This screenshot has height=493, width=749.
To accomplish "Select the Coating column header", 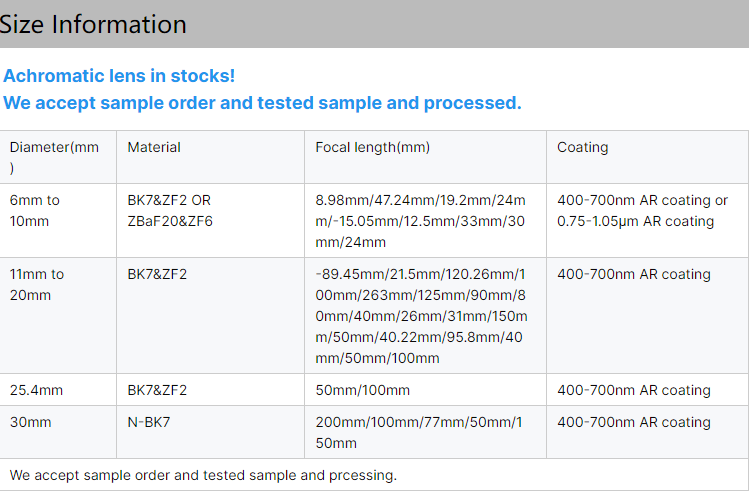I will coord(582,147).
